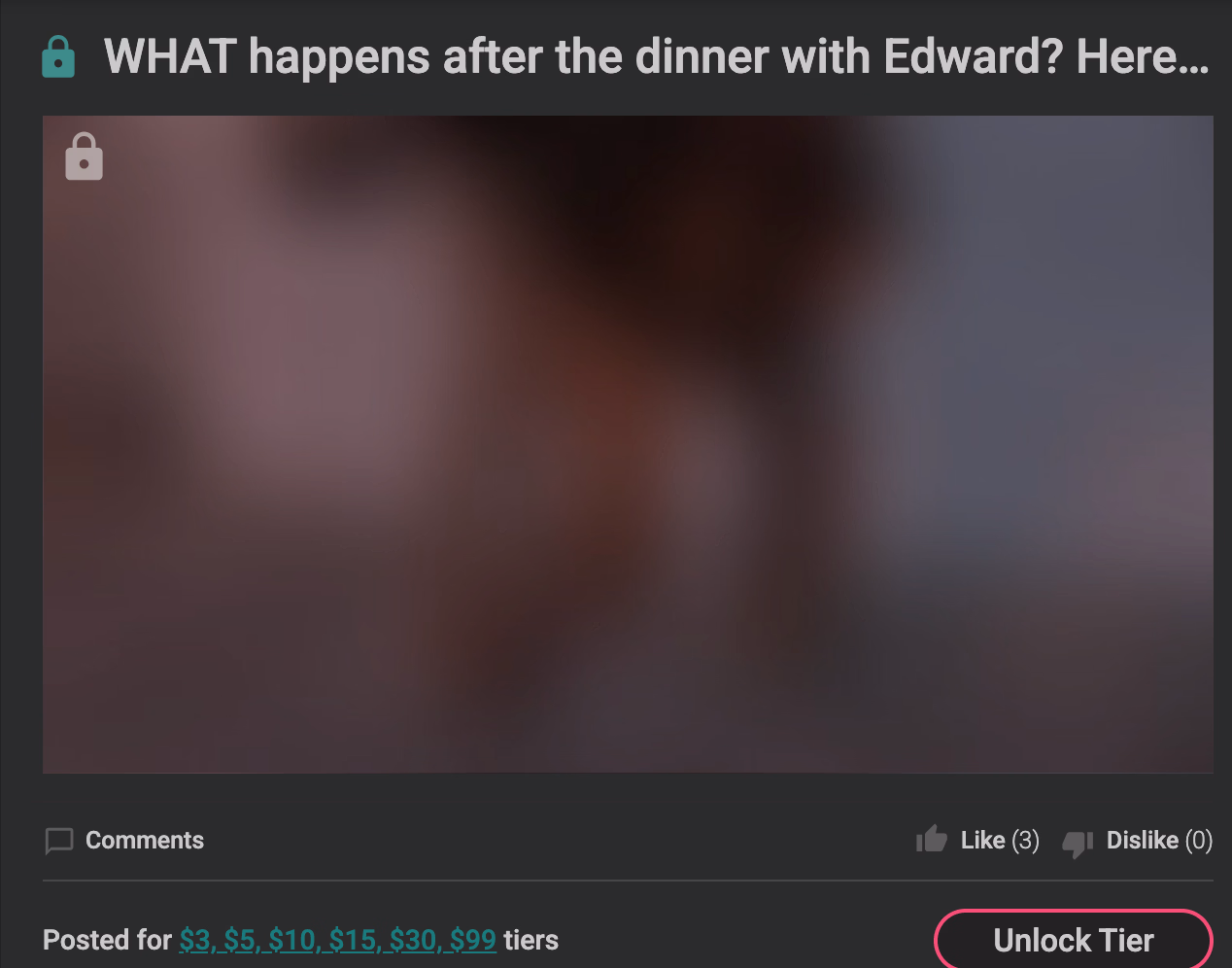Click the thumbs-up Like icon
Screen dimensions: 1232x968
pyautogui.click(x=932, y=839)
